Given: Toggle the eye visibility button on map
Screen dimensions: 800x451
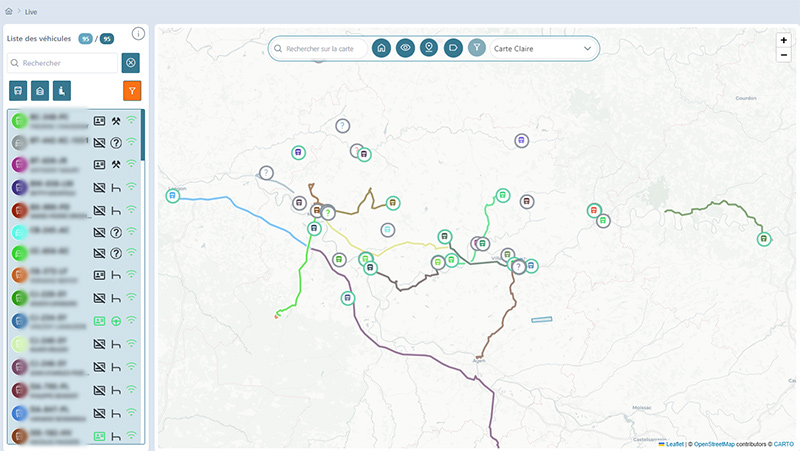Looking at the screenshot, I should (x=405, y=48).
